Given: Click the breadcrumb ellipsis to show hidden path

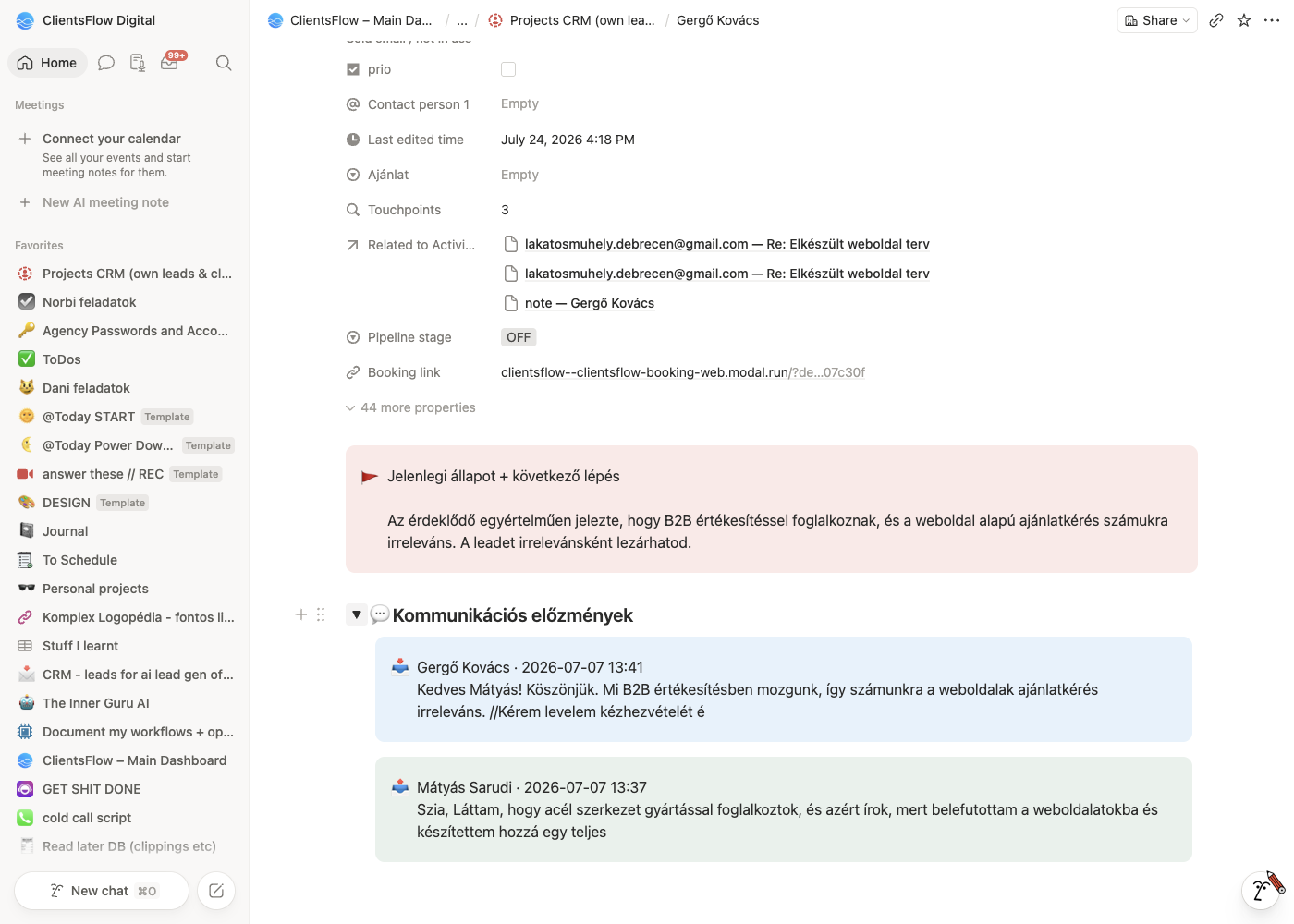Looking at the screenshot, I should [x=462, y=20].
